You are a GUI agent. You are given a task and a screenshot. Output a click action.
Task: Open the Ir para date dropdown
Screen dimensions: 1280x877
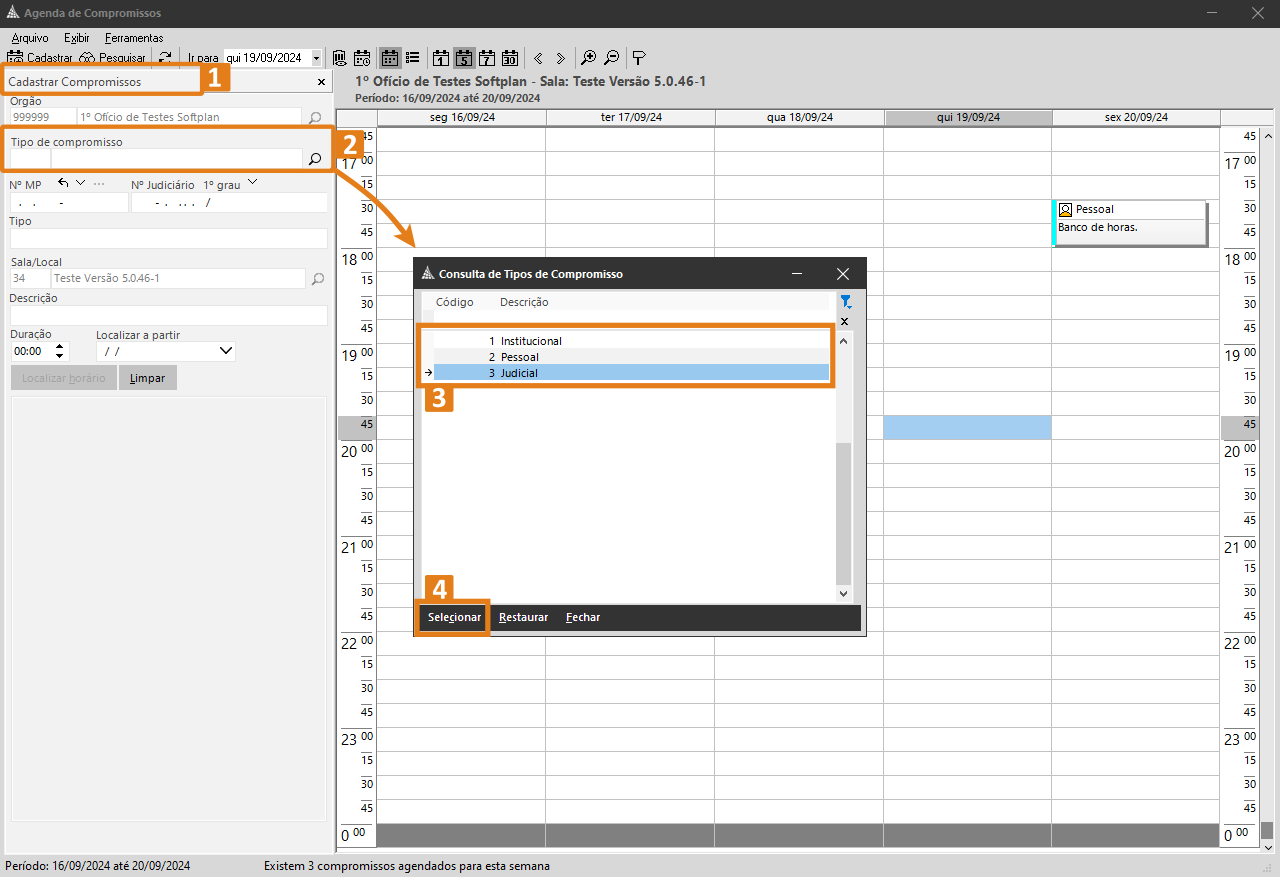coord(316,58)
